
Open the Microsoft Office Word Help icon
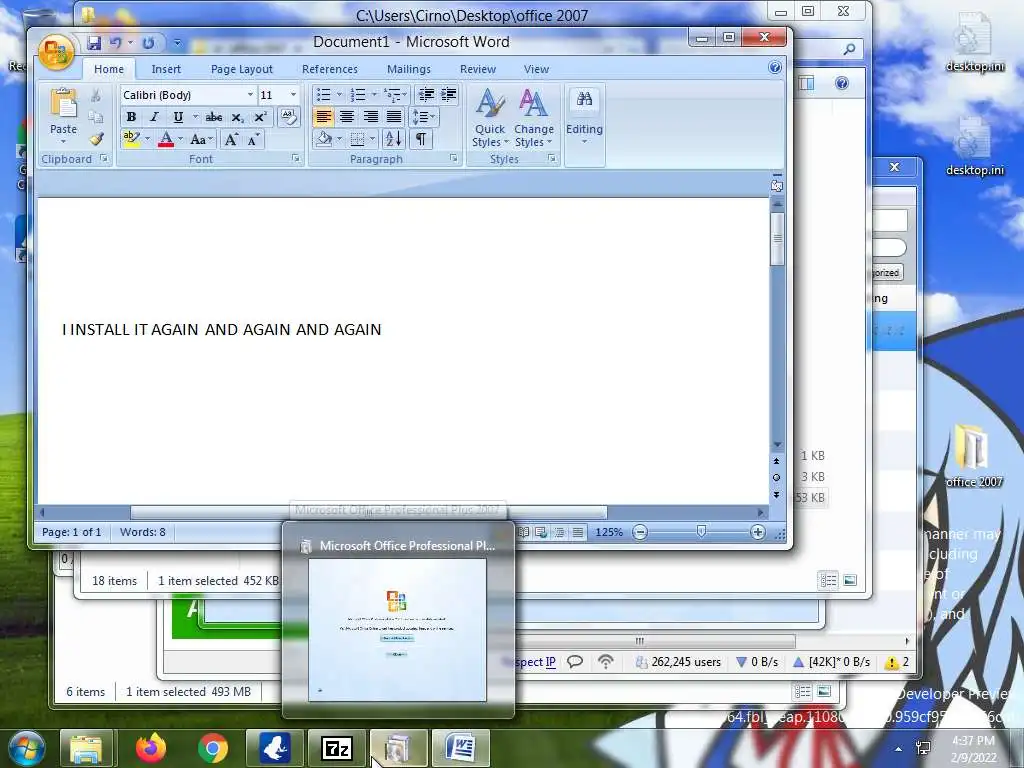coord(775,67)
